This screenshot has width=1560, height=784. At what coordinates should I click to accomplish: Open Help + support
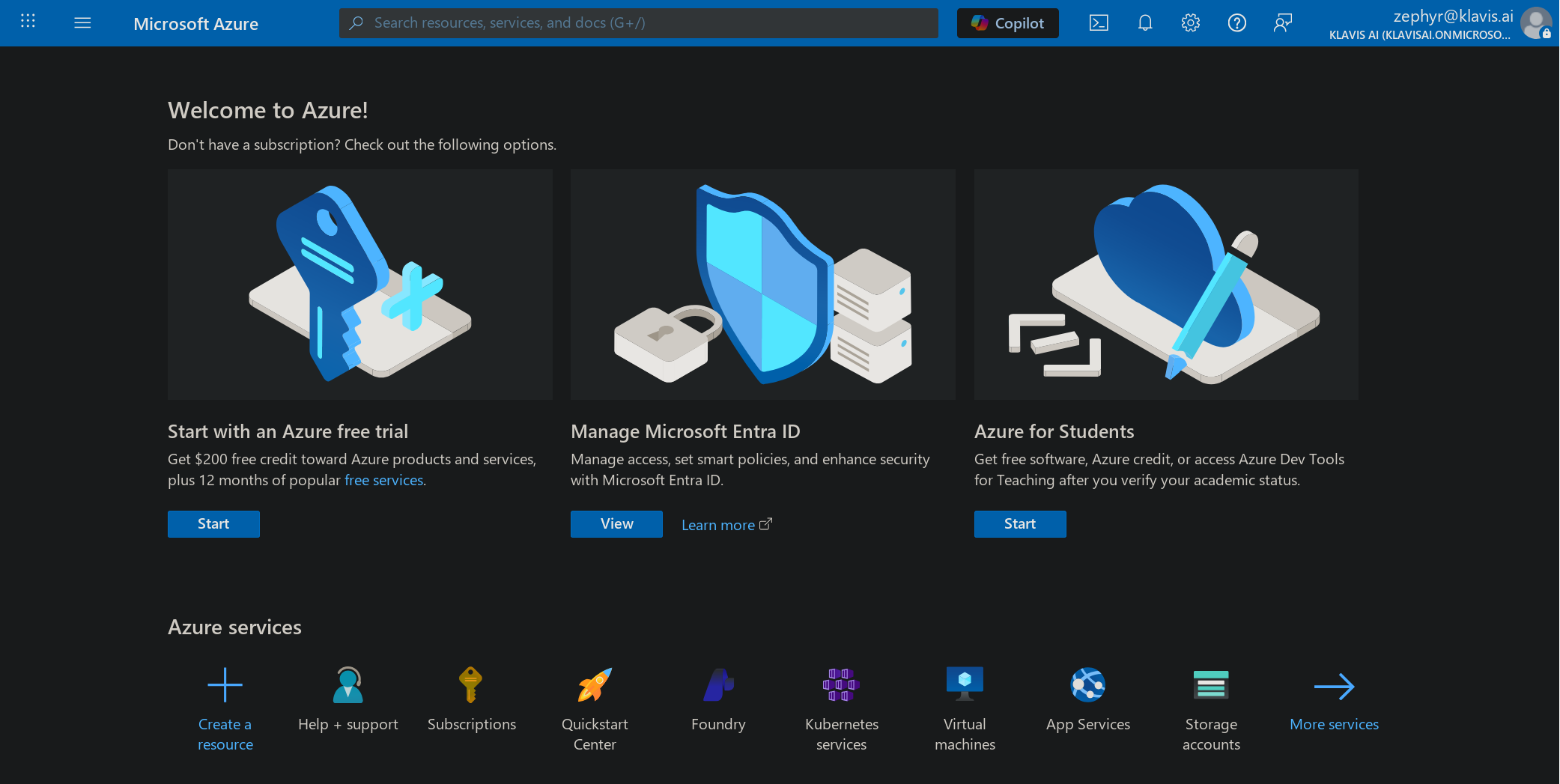(347, 704)
